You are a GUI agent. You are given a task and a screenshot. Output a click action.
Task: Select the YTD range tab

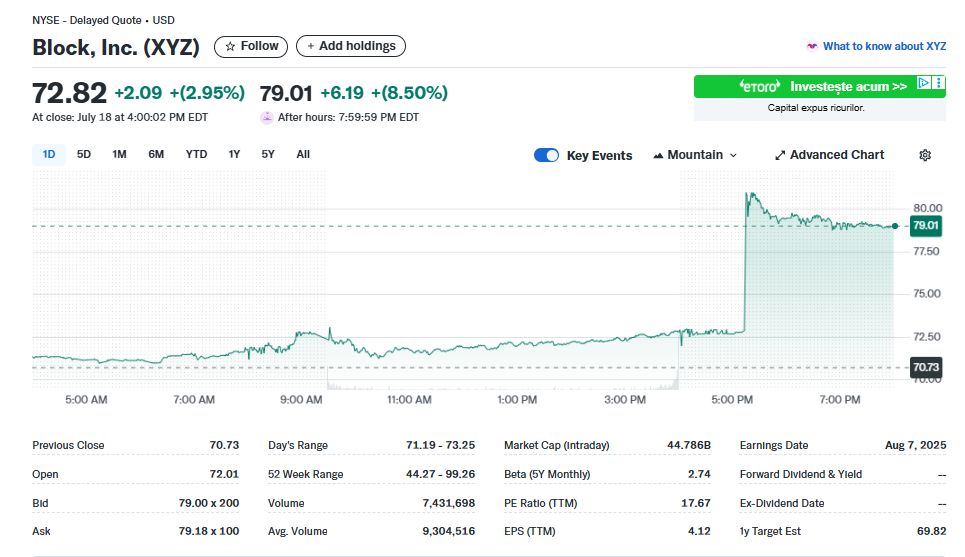click(x=196, y=154)
